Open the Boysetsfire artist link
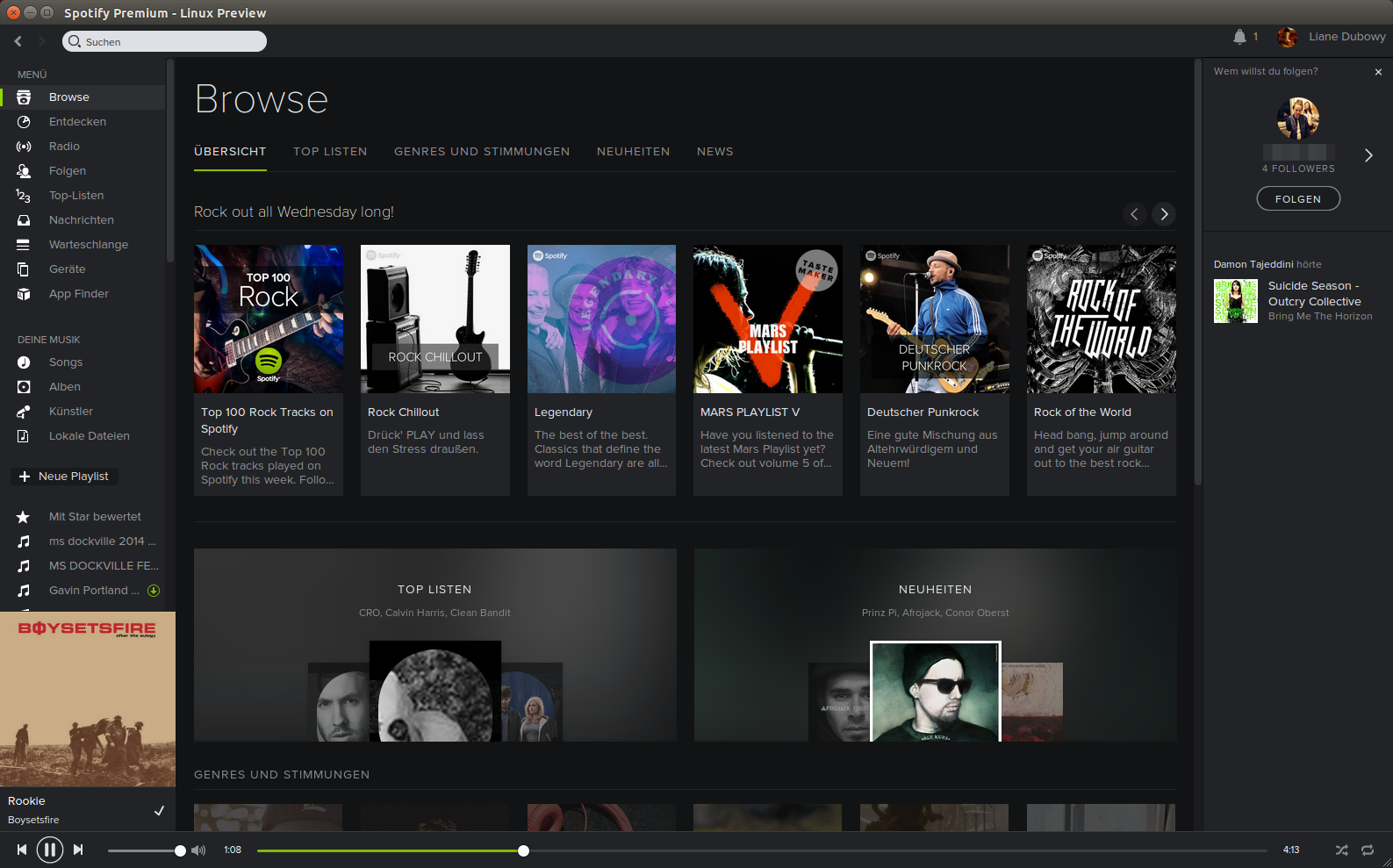Screen dimensions: 1393x868 [33, 820]
